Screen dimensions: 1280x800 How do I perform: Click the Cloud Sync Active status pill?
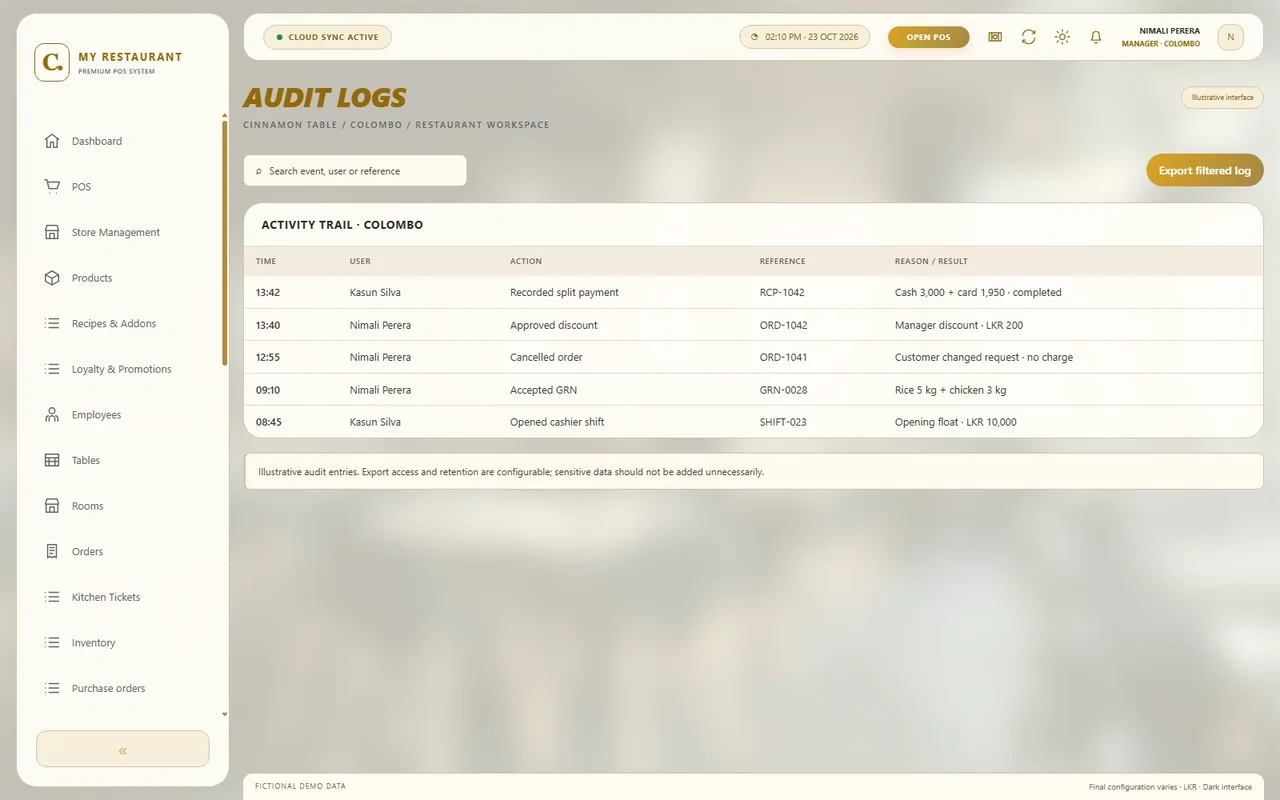[327, 37]
